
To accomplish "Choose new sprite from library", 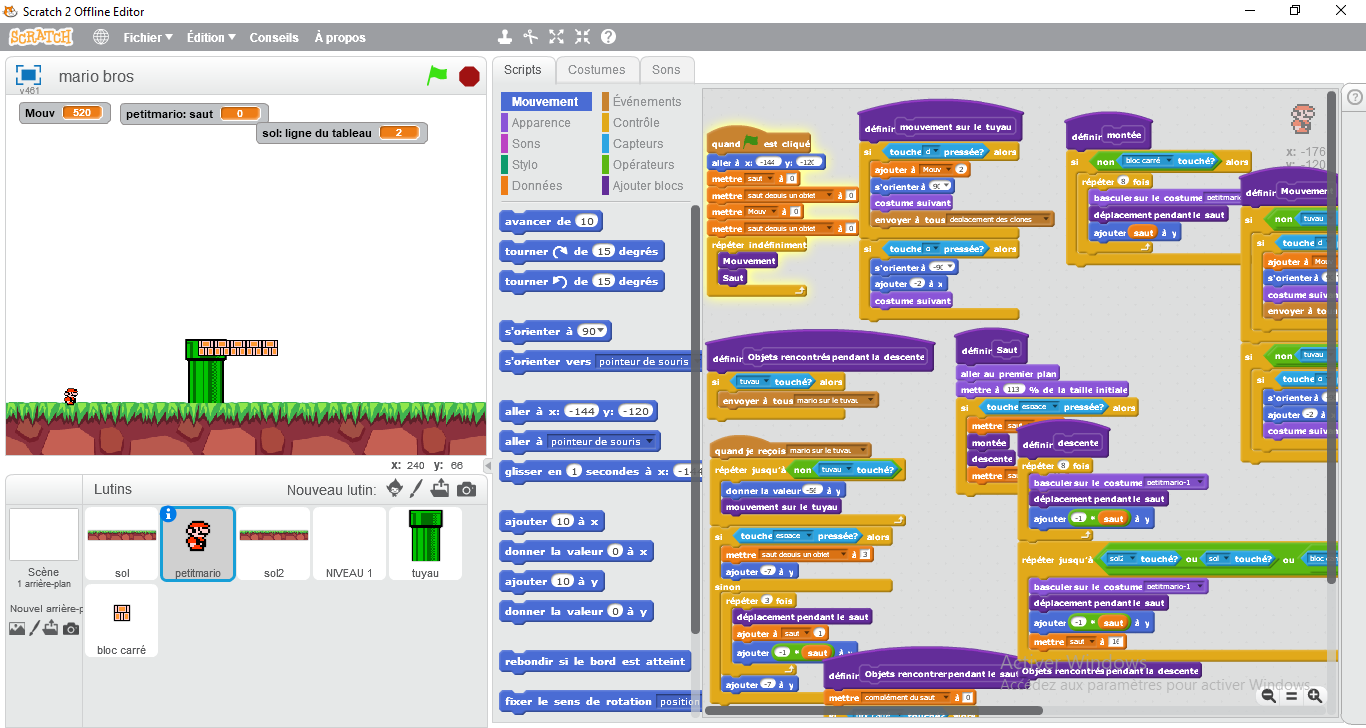I will tap(395, 489).
